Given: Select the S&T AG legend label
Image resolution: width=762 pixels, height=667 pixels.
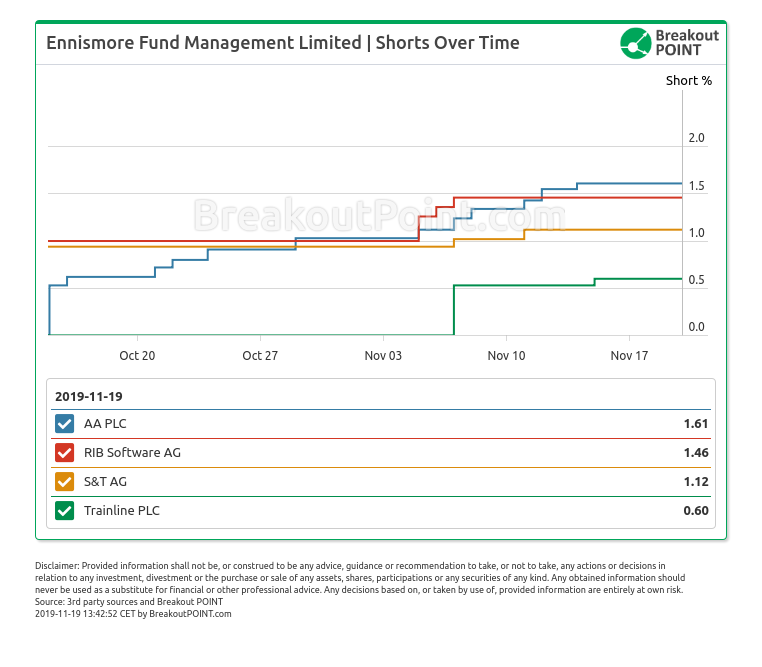Looking at the screenshot, I should click(105, 481).
